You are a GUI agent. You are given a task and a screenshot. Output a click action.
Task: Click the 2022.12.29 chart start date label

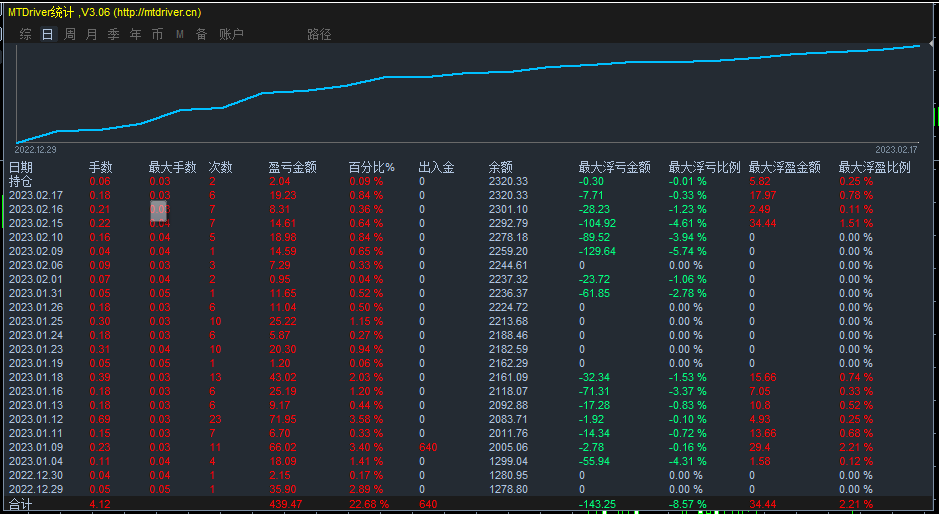(35, 150)
